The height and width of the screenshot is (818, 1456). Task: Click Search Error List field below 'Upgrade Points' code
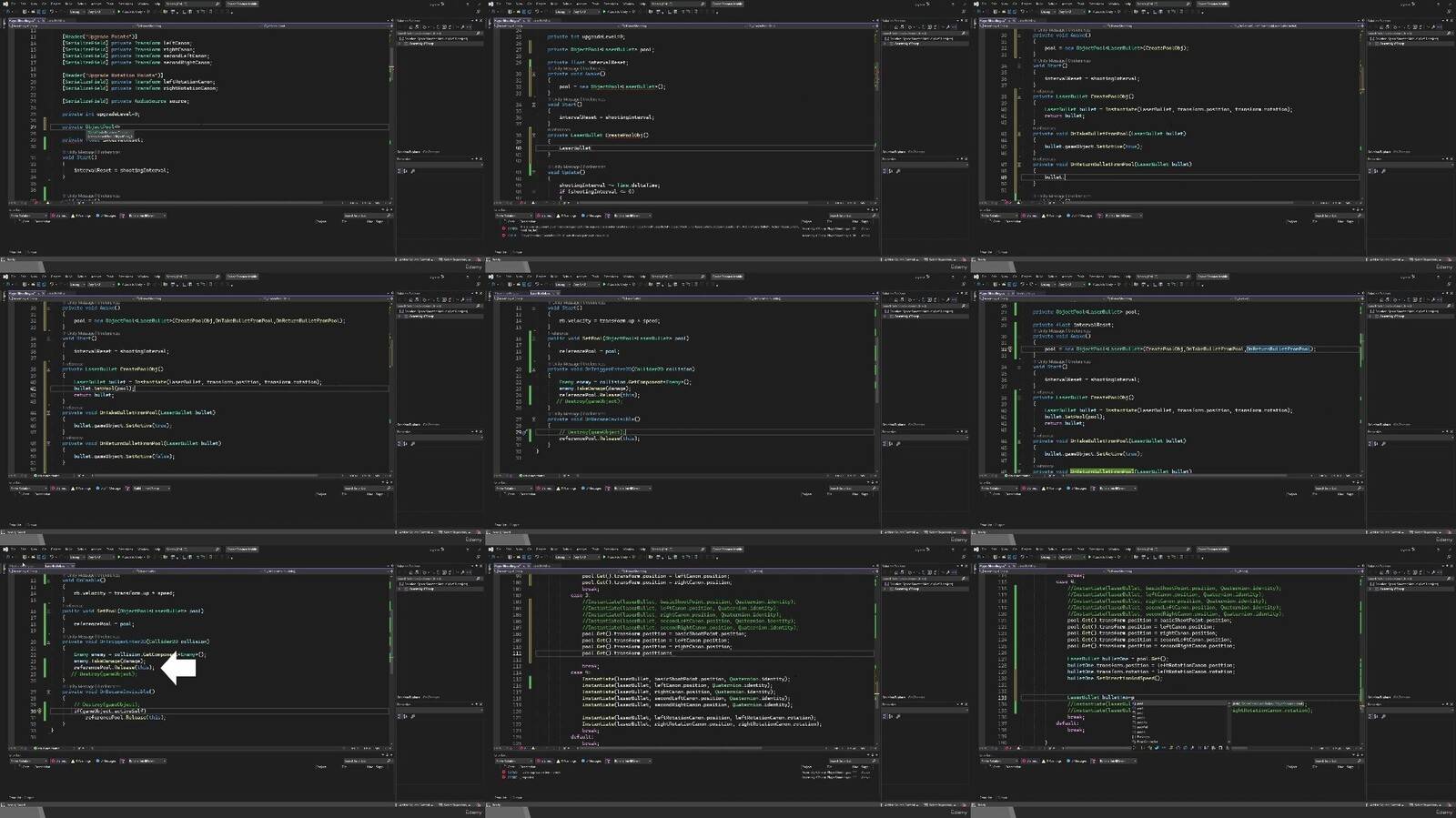[x=367, y=216]
